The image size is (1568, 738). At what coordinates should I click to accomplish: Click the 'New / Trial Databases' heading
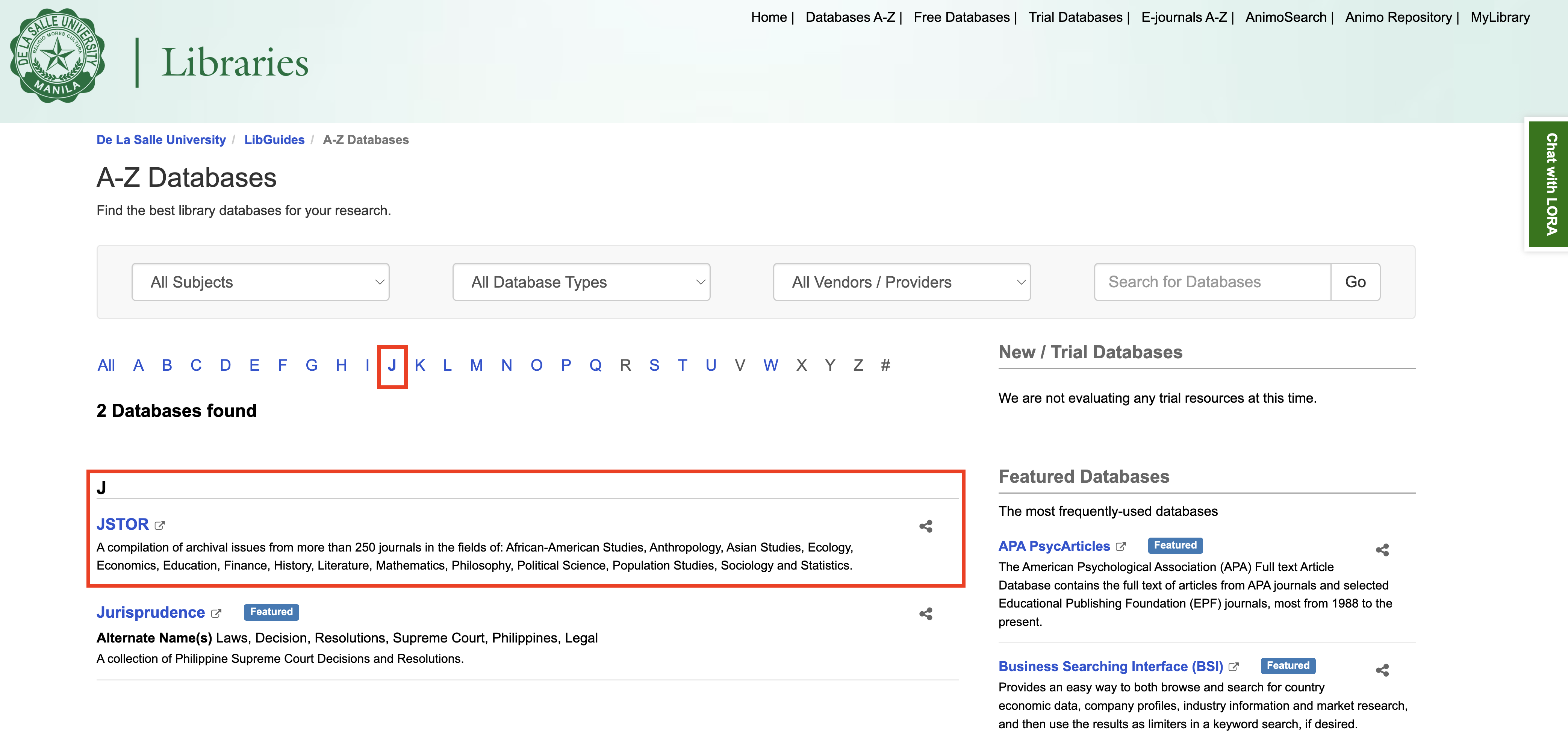[x=1090, y=353]
